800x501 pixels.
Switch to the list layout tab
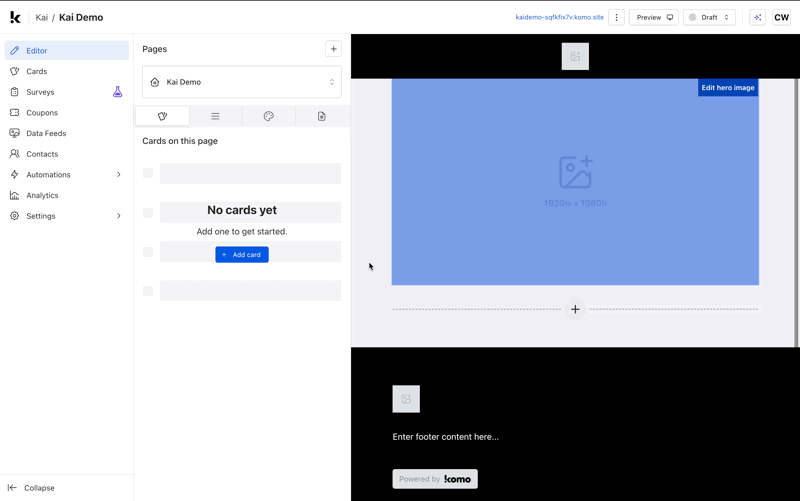(x=215, y=116)
